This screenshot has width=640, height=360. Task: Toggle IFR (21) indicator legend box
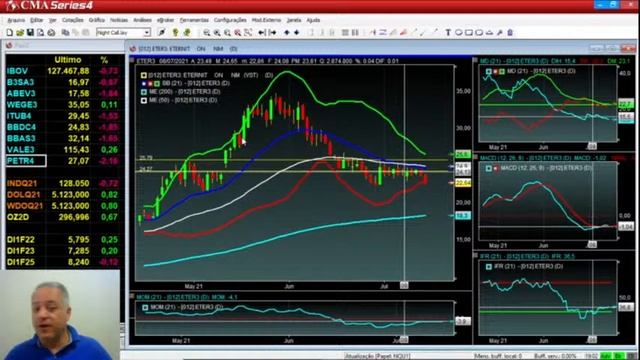[489, 267]
